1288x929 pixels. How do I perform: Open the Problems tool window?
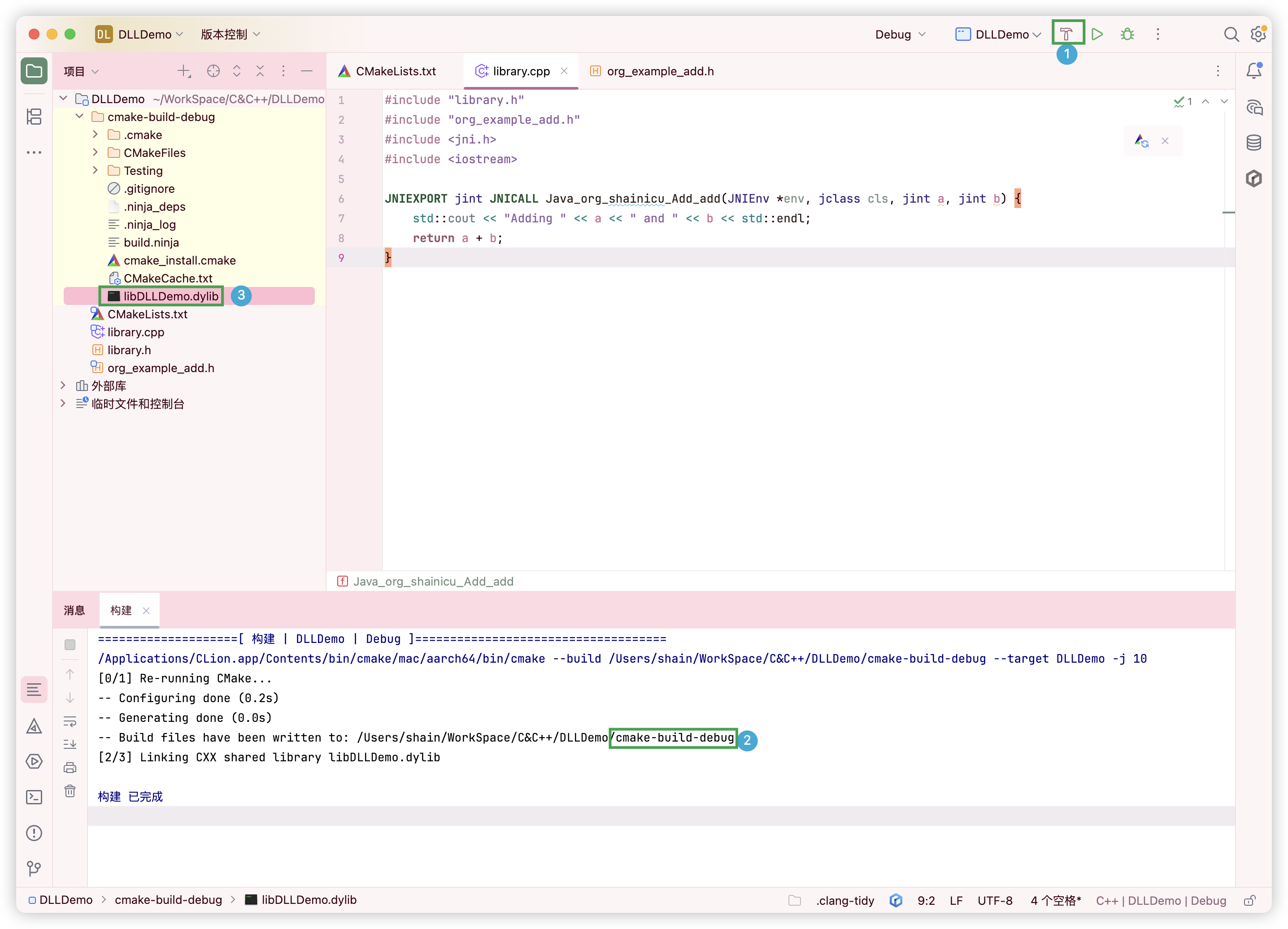coord(34,833)
